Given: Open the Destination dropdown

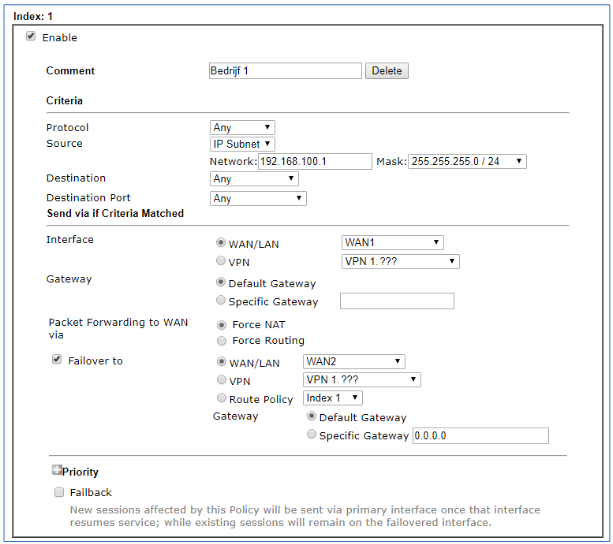Looking at the screenshot, I should (x=254, y=179).
